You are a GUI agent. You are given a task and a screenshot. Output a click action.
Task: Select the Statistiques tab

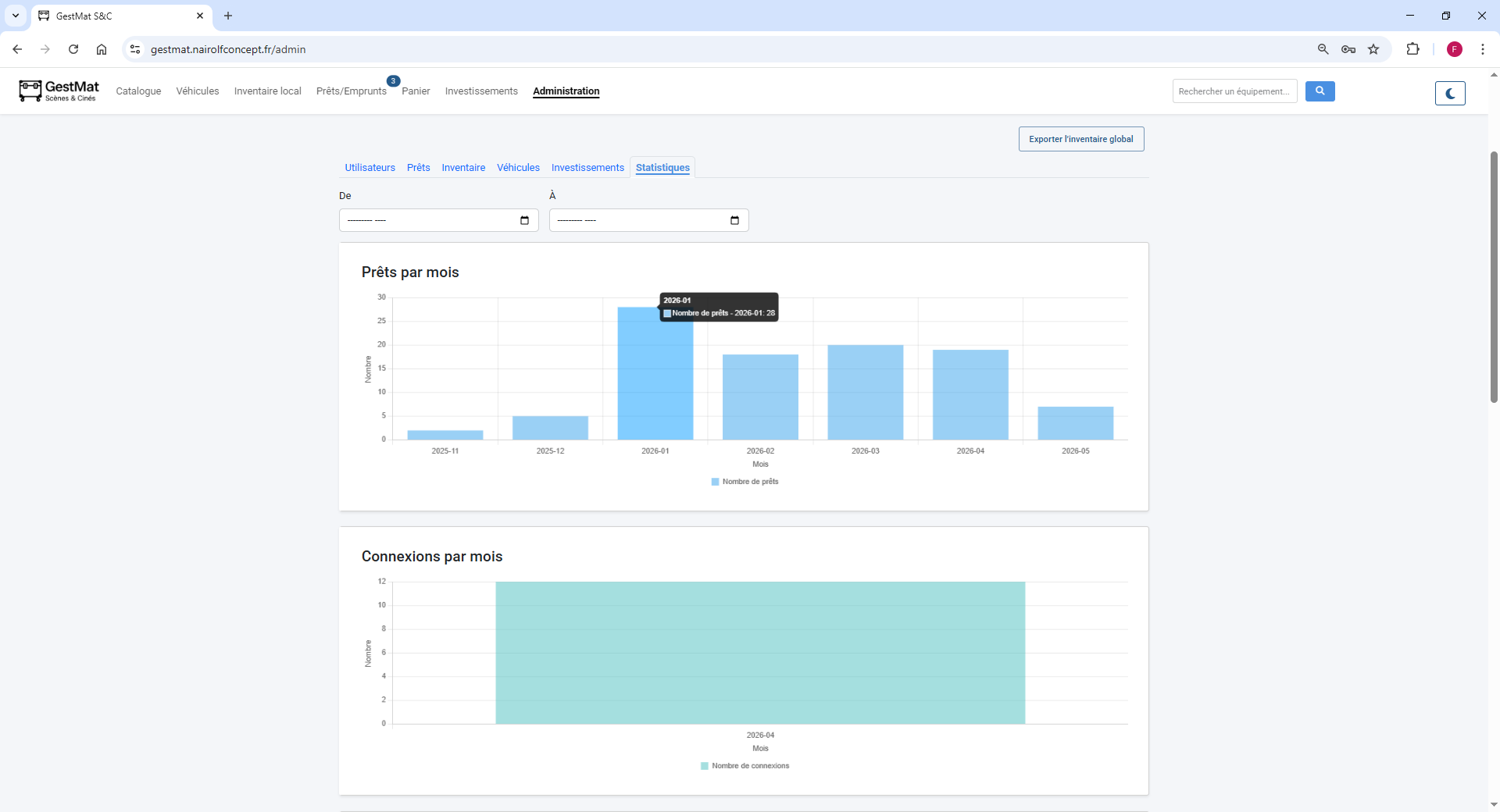click(x=662, y=168)
